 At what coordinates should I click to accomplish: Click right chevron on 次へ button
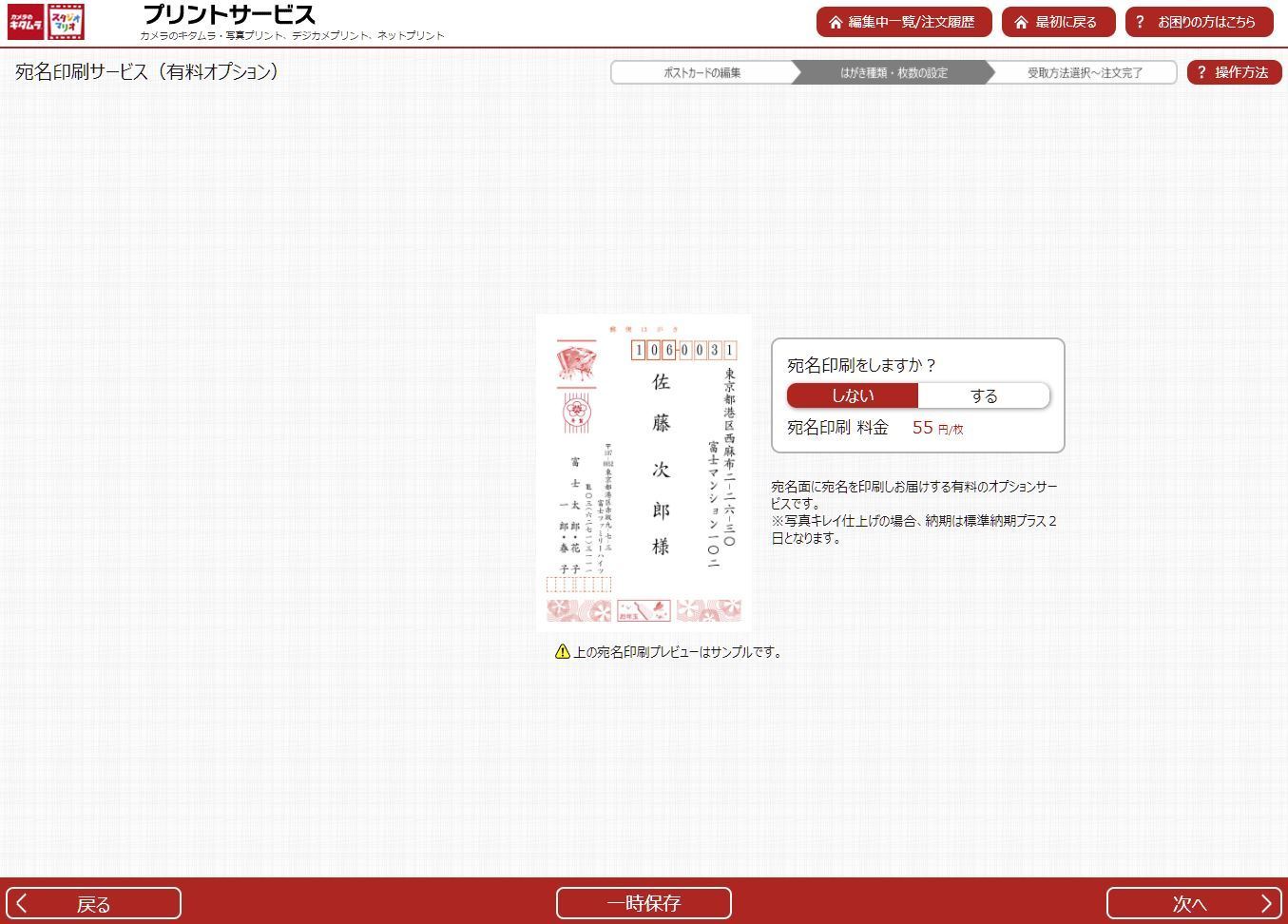(1265, 903)
